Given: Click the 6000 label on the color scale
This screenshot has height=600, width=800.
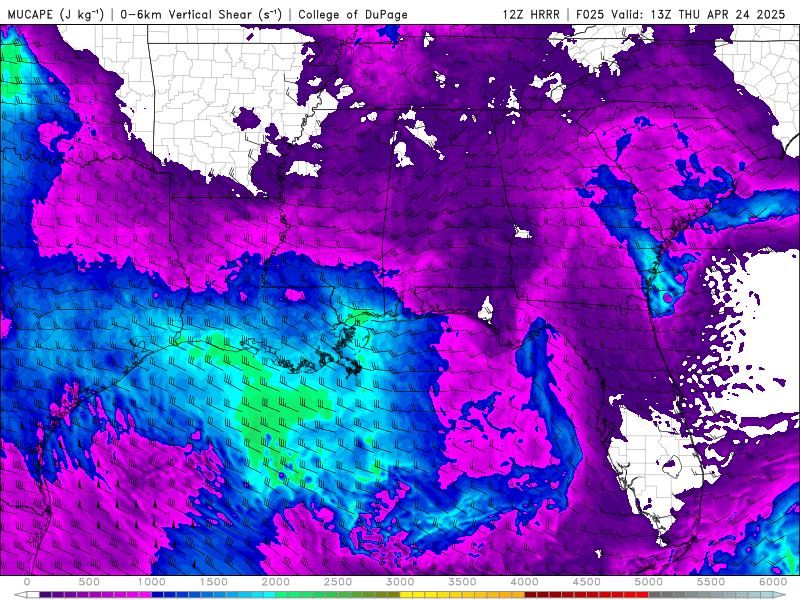Looking at the screenshot, I should 773,582.
